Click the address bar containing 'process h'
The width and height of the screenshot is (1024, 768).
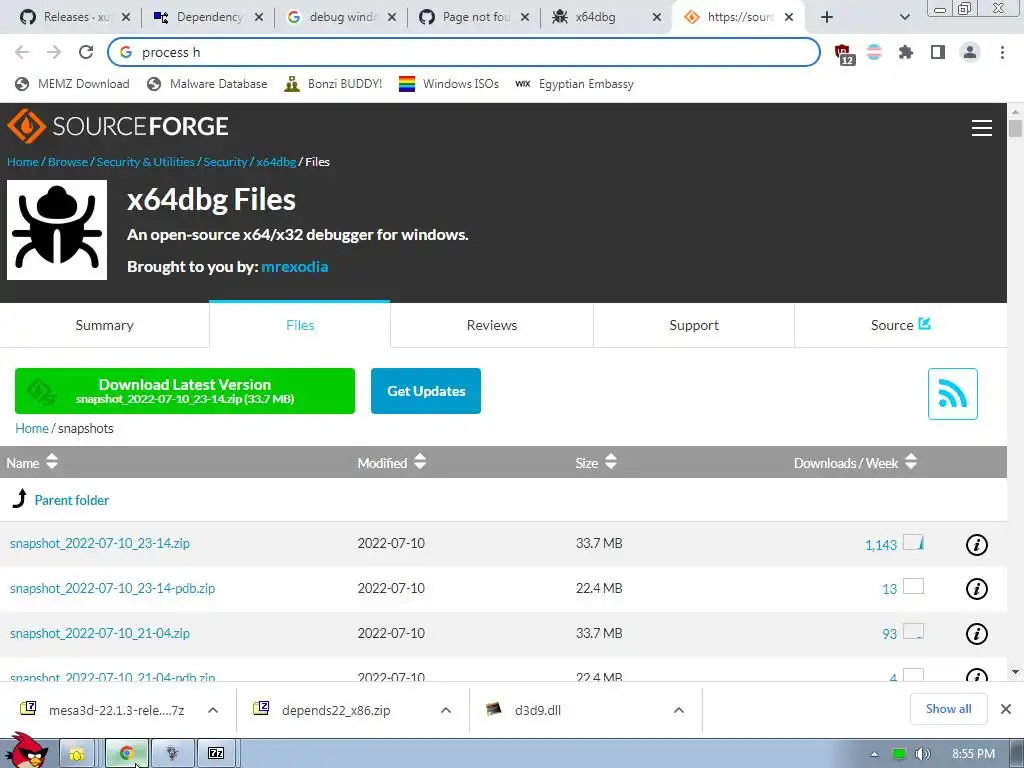click(464, 52)
